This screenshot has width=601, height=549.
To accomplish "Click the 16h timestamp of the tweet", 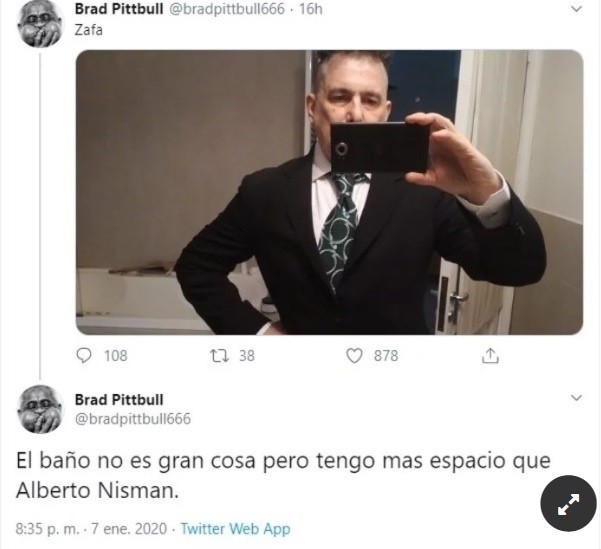I will pos(310,9).
